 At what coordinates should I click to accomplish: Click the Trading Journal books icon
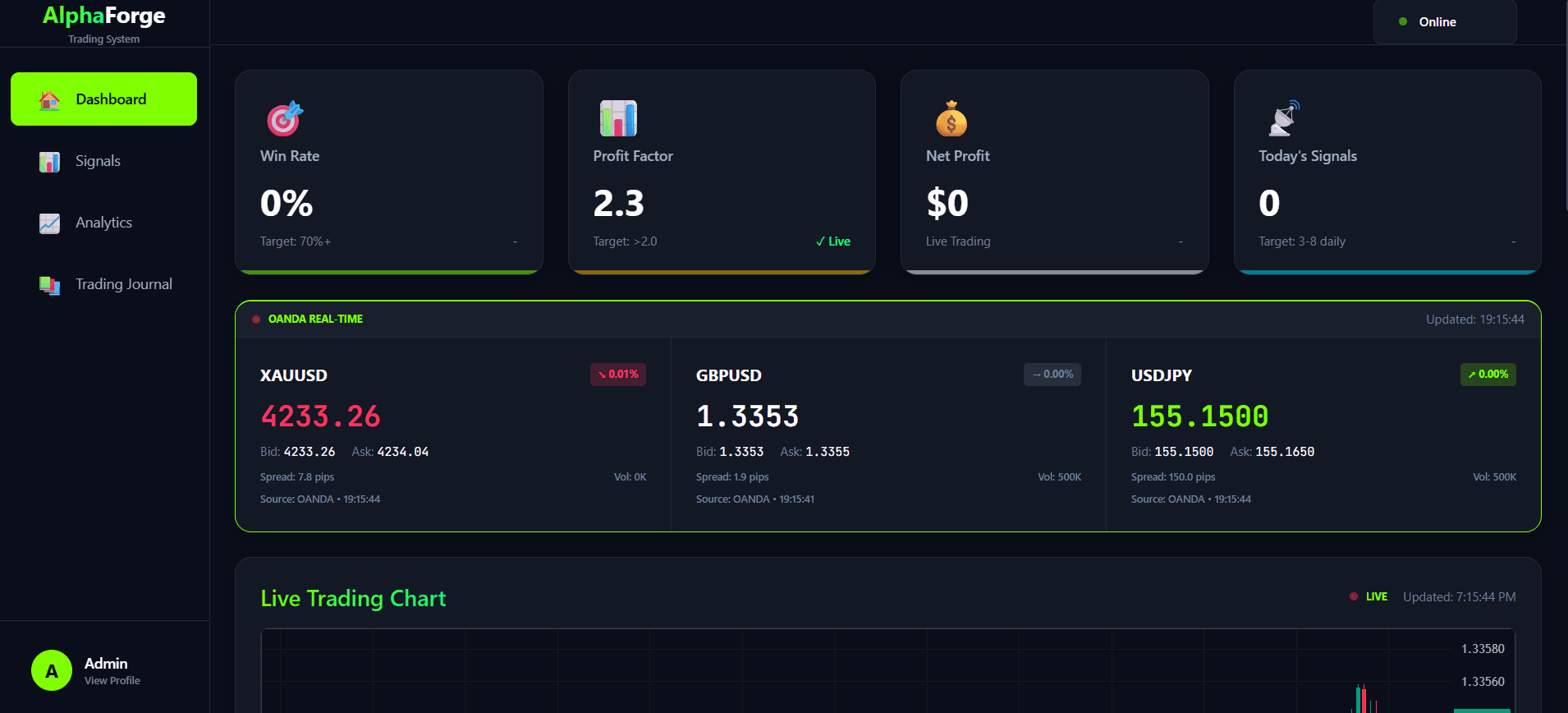pyautogui.click(x=49, y=285)
